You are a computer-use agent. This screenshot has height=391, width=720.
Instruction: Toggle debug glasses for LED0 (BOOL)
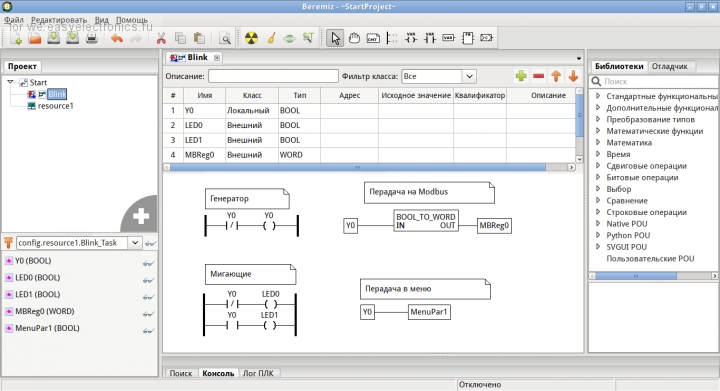[148, 280]
